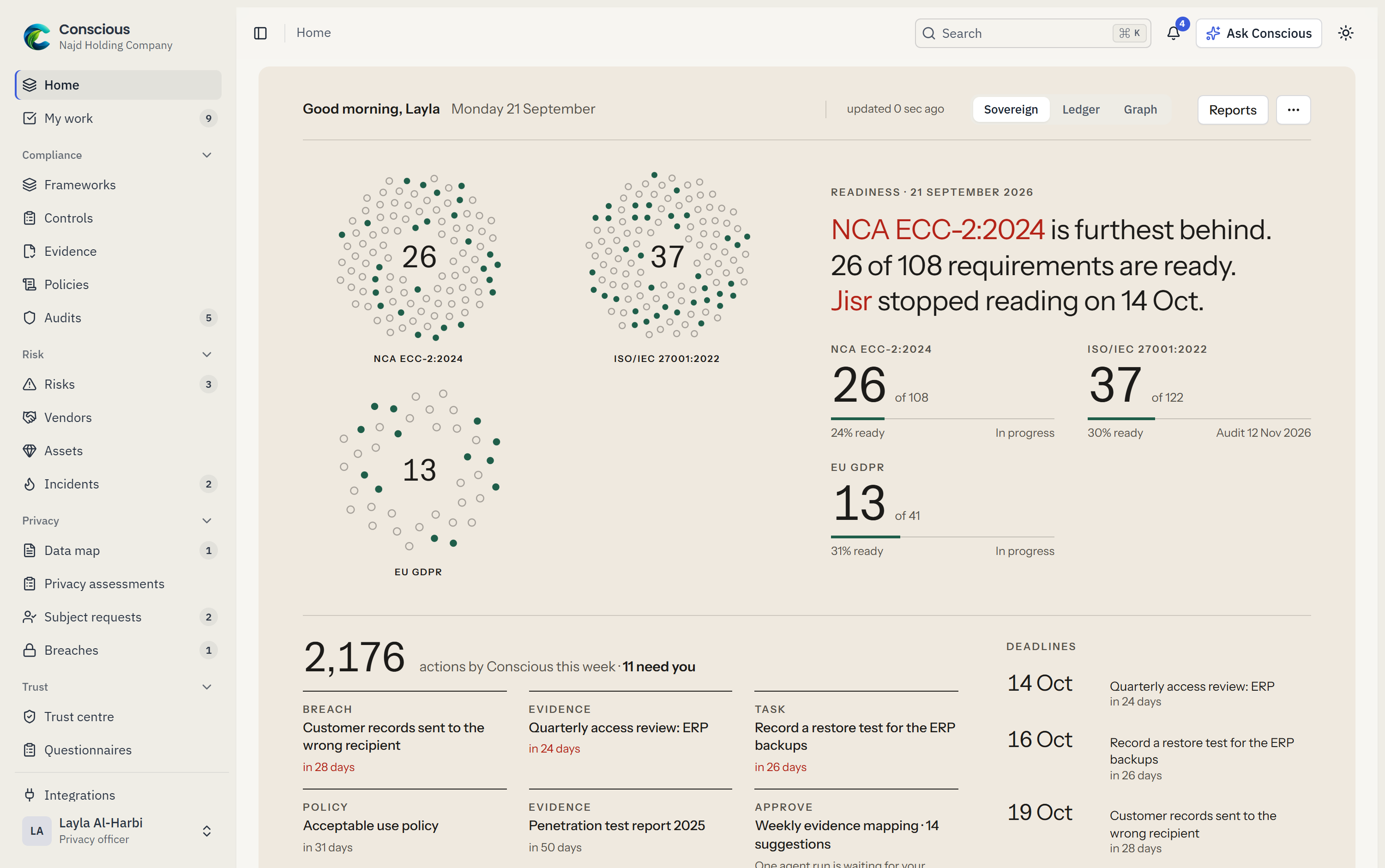Open the Trust centre page
1385x868 pixels.
point(118,717)
